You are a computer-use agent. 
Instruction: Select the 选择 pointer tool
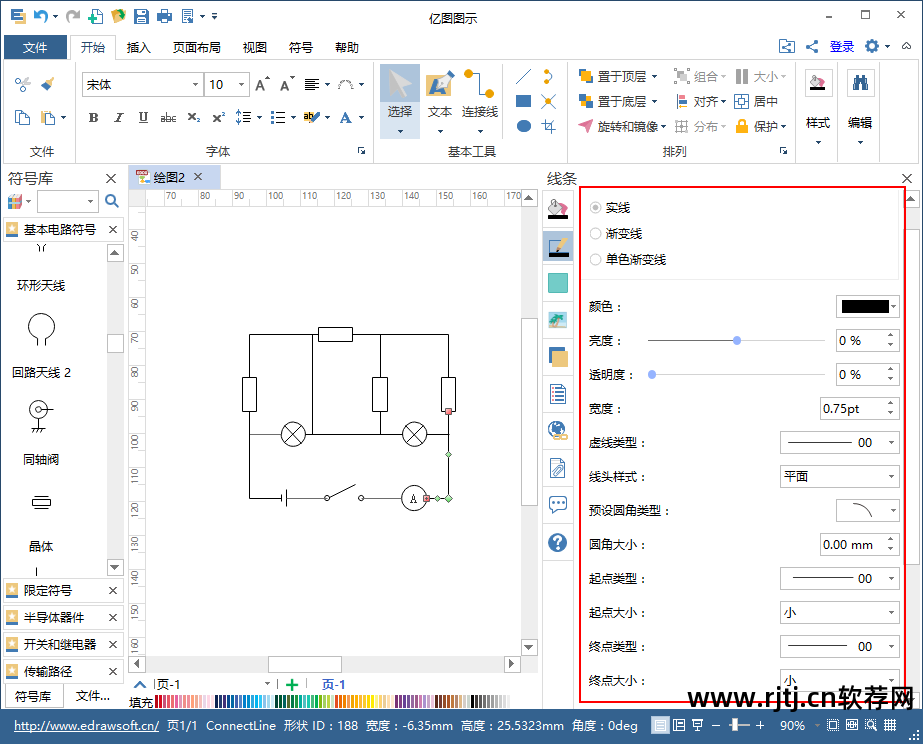pos(399,99)
